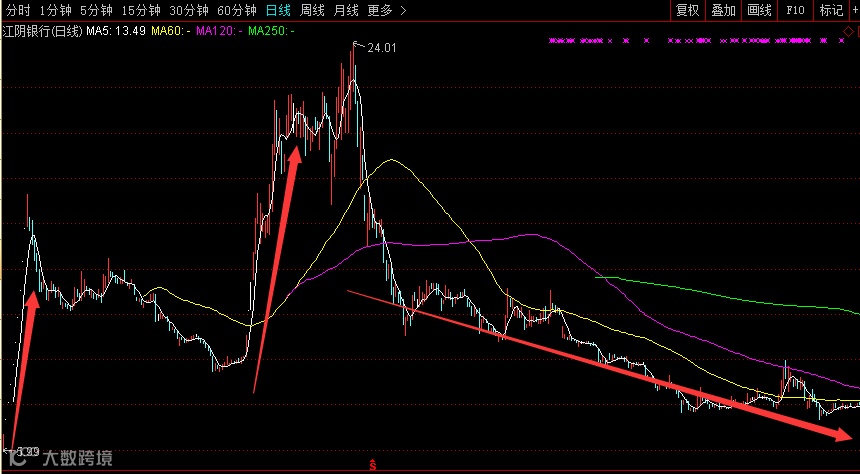Select the 15分钟 period tab
Image resolution: width=860 pixels, height=474 pixels.
[x=140, y=10]
